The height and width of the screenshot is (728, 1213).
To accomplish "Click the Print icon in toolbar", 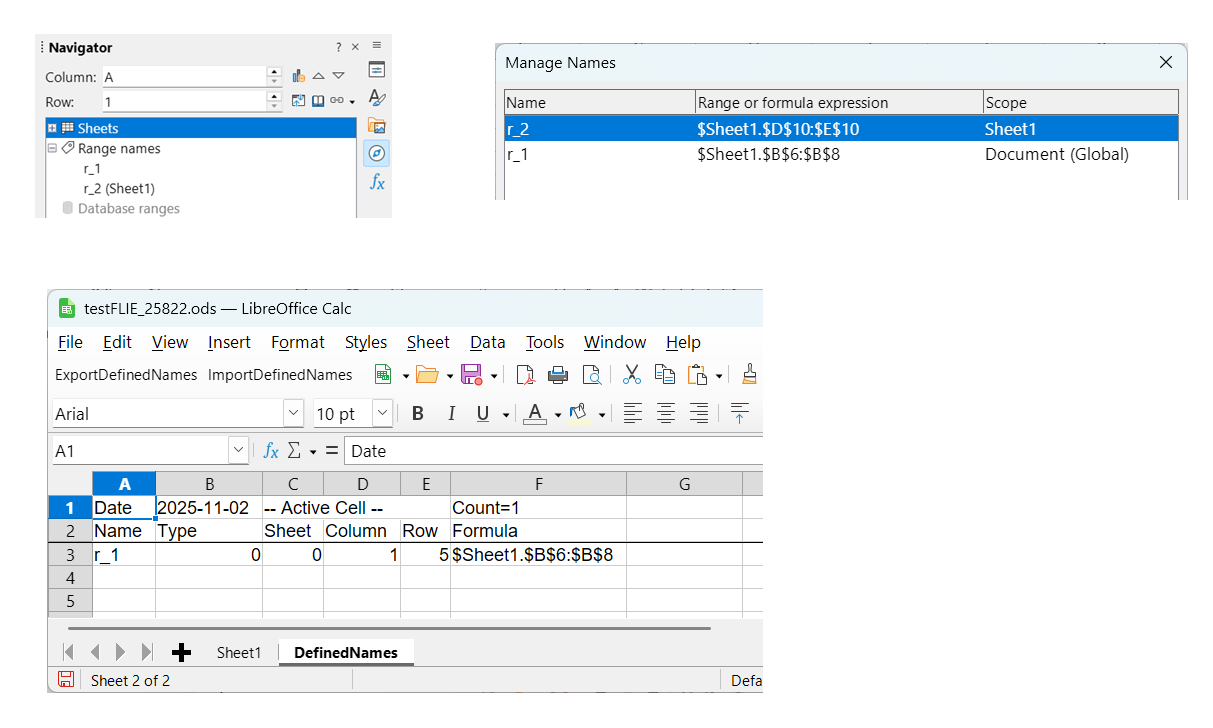I will coord(558,375).
